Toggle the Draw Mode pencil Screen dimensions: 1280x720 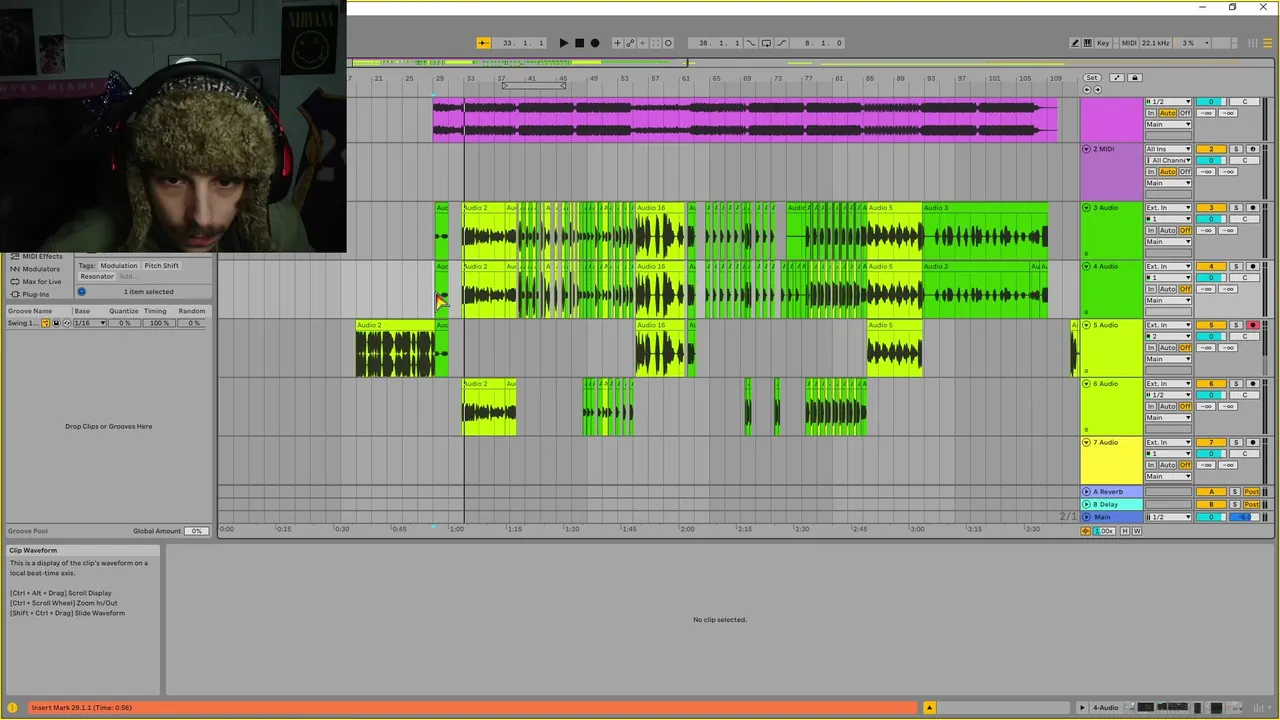pos(1075,43)
